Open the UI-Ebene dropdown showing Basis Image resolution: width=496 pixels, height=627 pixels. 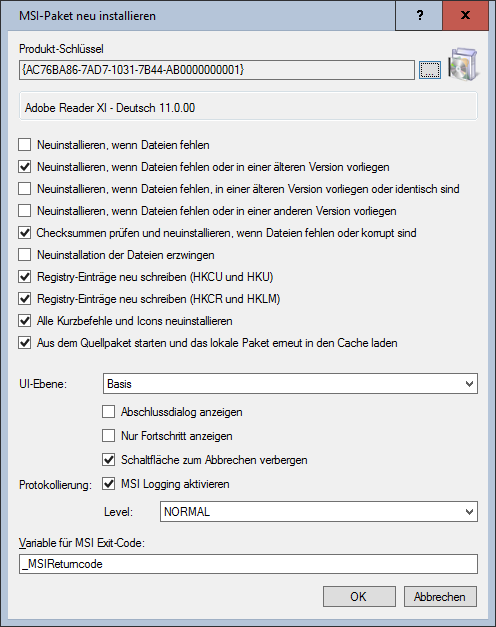click(x=290, y=384)
